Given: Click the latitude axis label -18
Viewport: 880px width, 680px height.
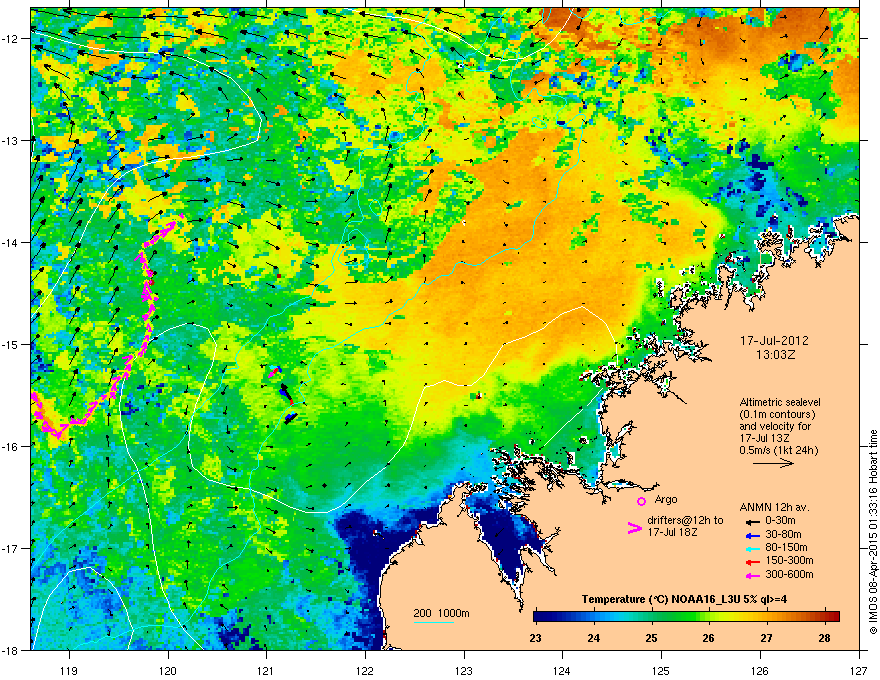Looking at the screenshot, I should coord(11,650).
